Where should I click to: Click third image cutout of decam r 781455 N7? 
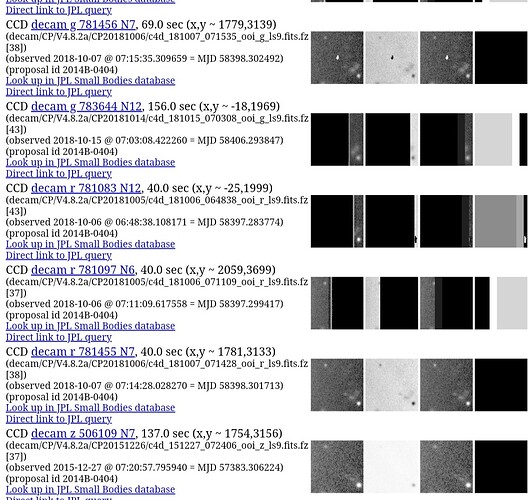446,385
